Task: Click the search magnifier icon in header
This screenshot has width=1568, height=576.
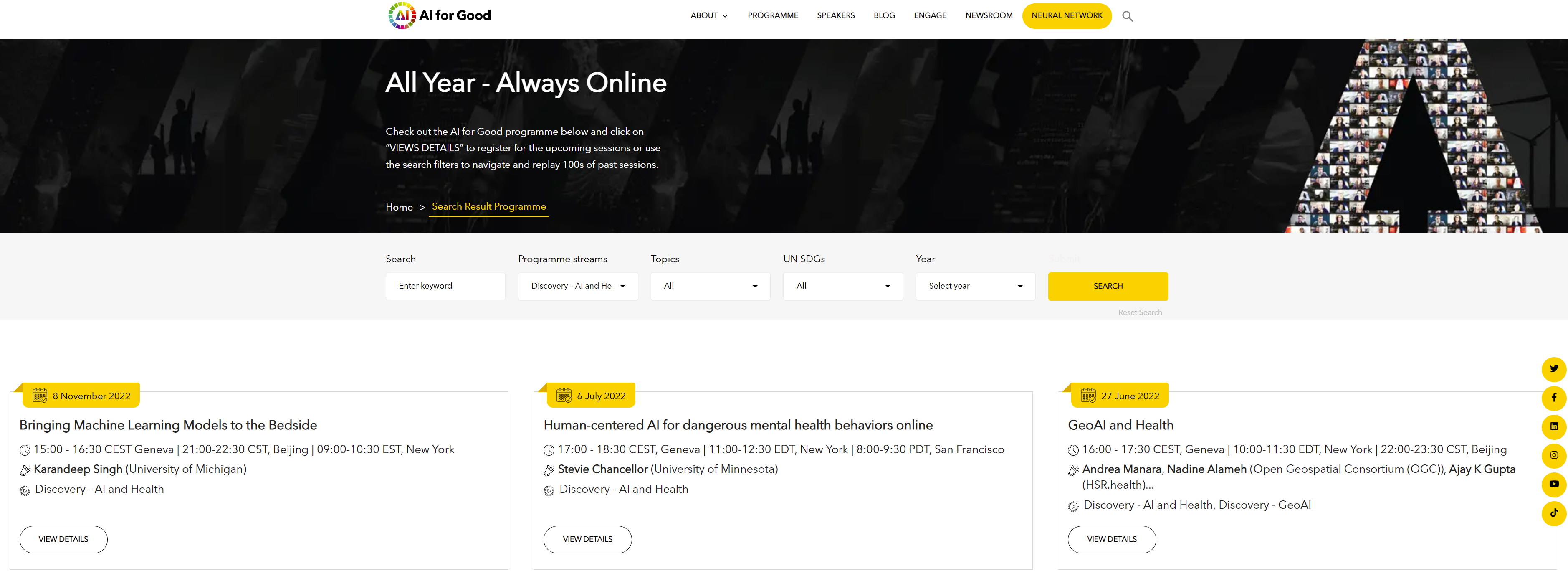Action: 1127,16
